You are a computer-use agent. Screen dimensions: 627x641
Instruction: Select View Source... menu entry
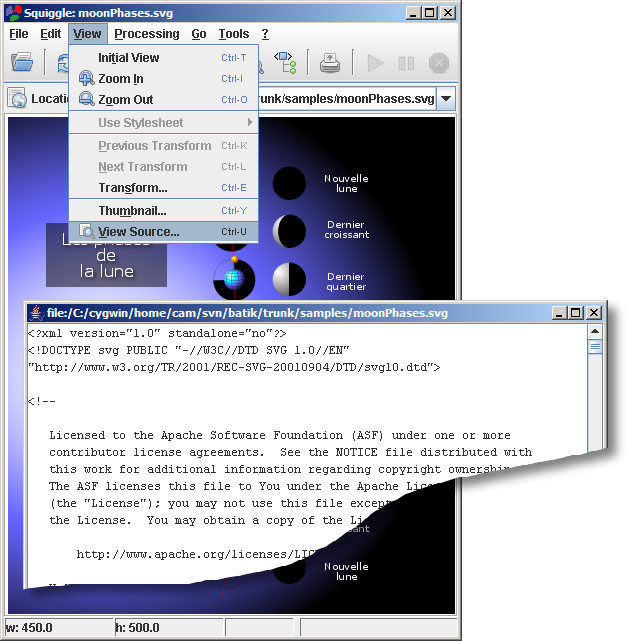tap(138, 232)
